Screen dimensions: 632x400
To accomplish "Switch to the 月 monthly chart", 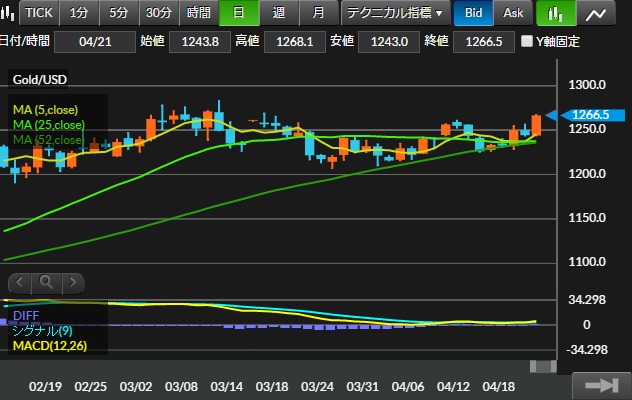I will [x=318, y=12].
